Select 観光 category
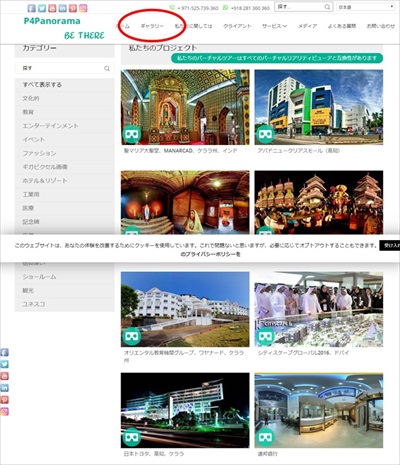This screenshot has height=465, width=400. coord(65,290)
